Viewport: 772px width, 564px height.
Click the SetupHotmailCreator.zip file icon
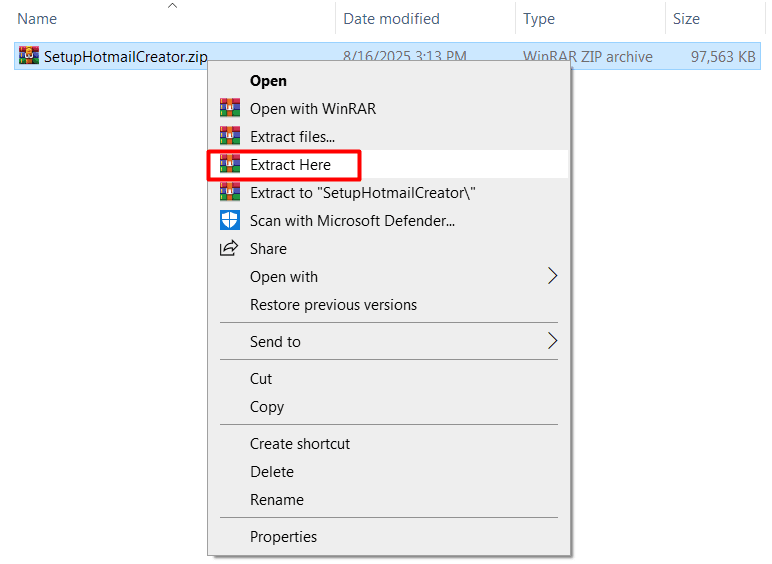(29, 56)
